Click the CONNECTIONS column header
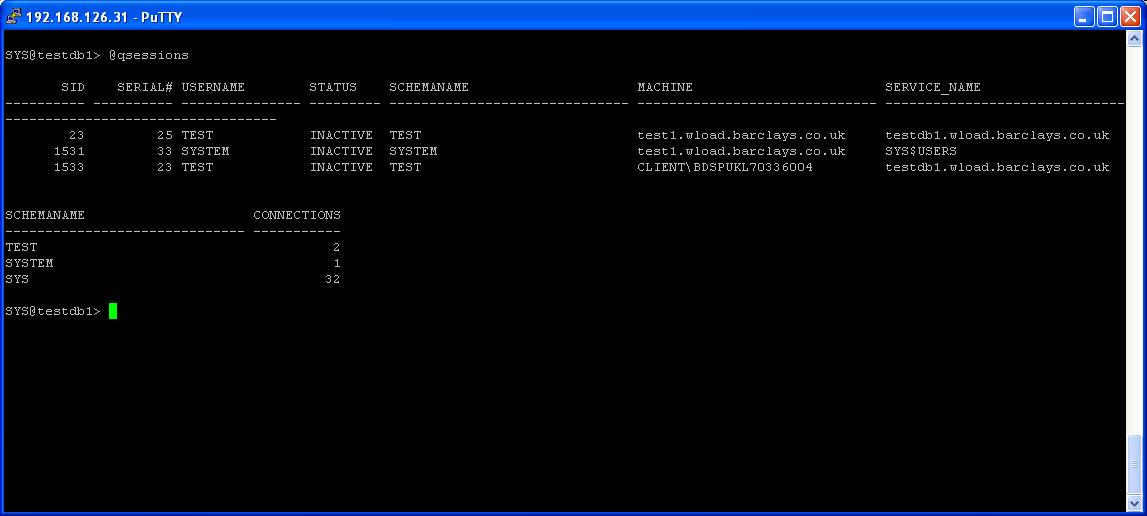1147x516 pixels. [296, 215]
